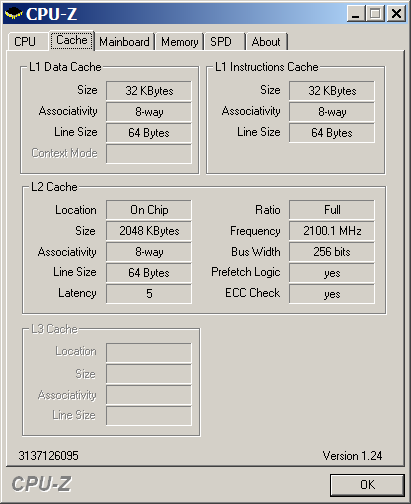411x504 pixels.
Task: Click the grayed 'L3 Cache' group label
Action: tap(54, 329)
